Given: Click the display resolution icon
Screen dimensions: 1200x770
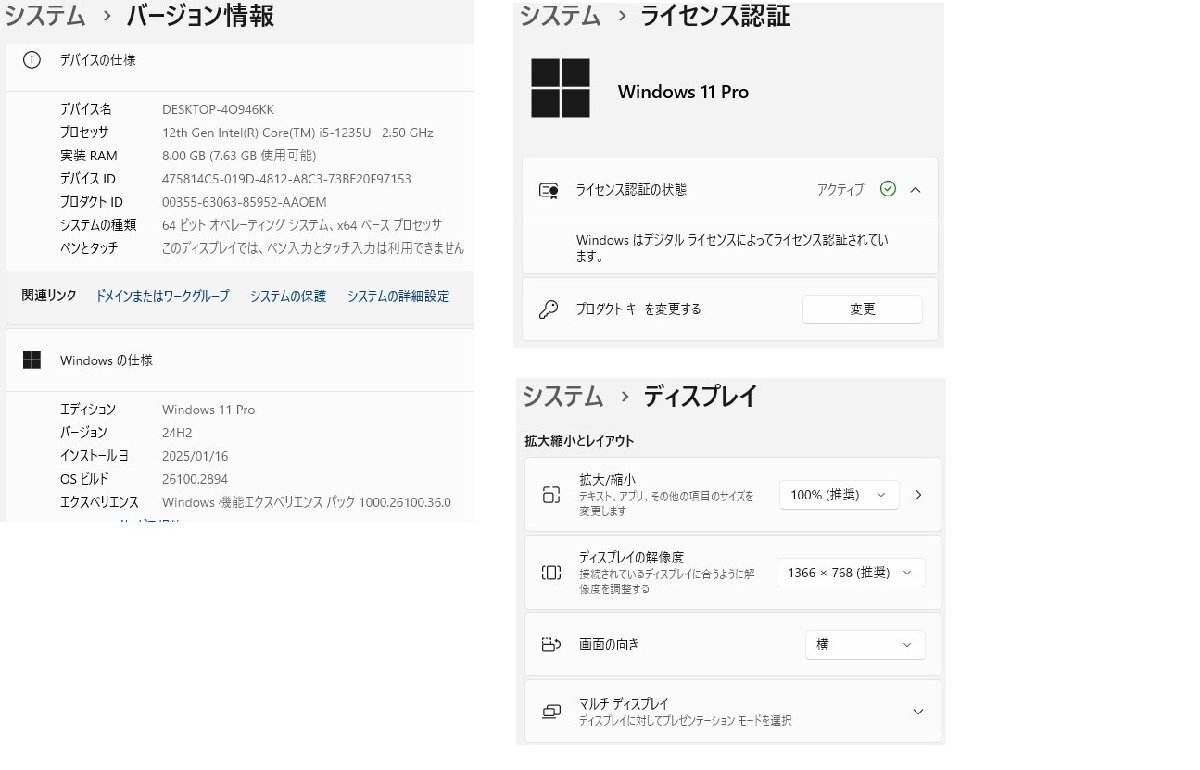Looking at the screenshot, I should 551,572.
